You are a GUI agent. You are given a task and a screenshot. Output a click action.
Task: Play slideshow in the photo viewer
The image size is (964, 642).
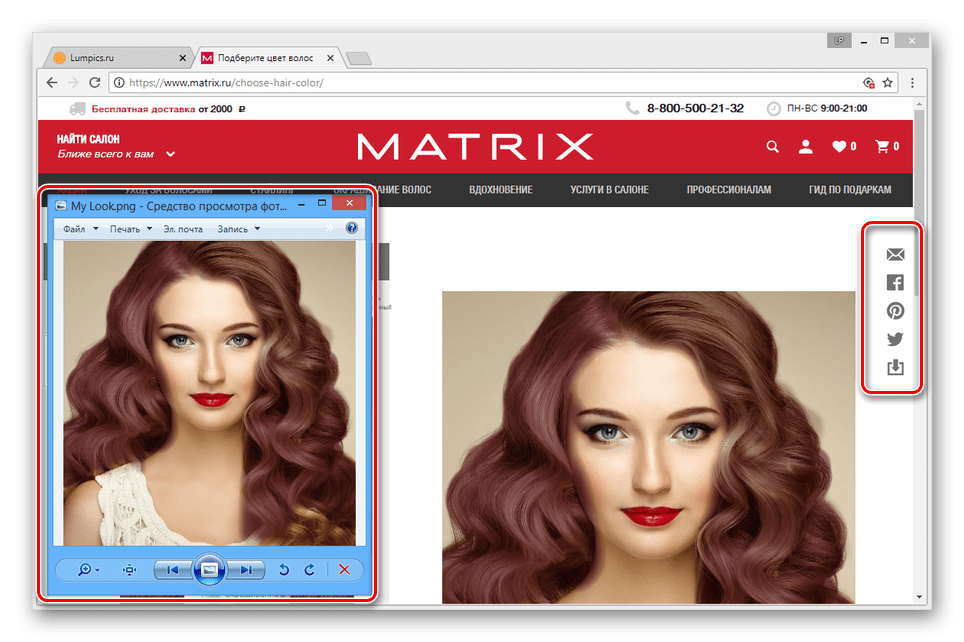(x=209, y=570)
